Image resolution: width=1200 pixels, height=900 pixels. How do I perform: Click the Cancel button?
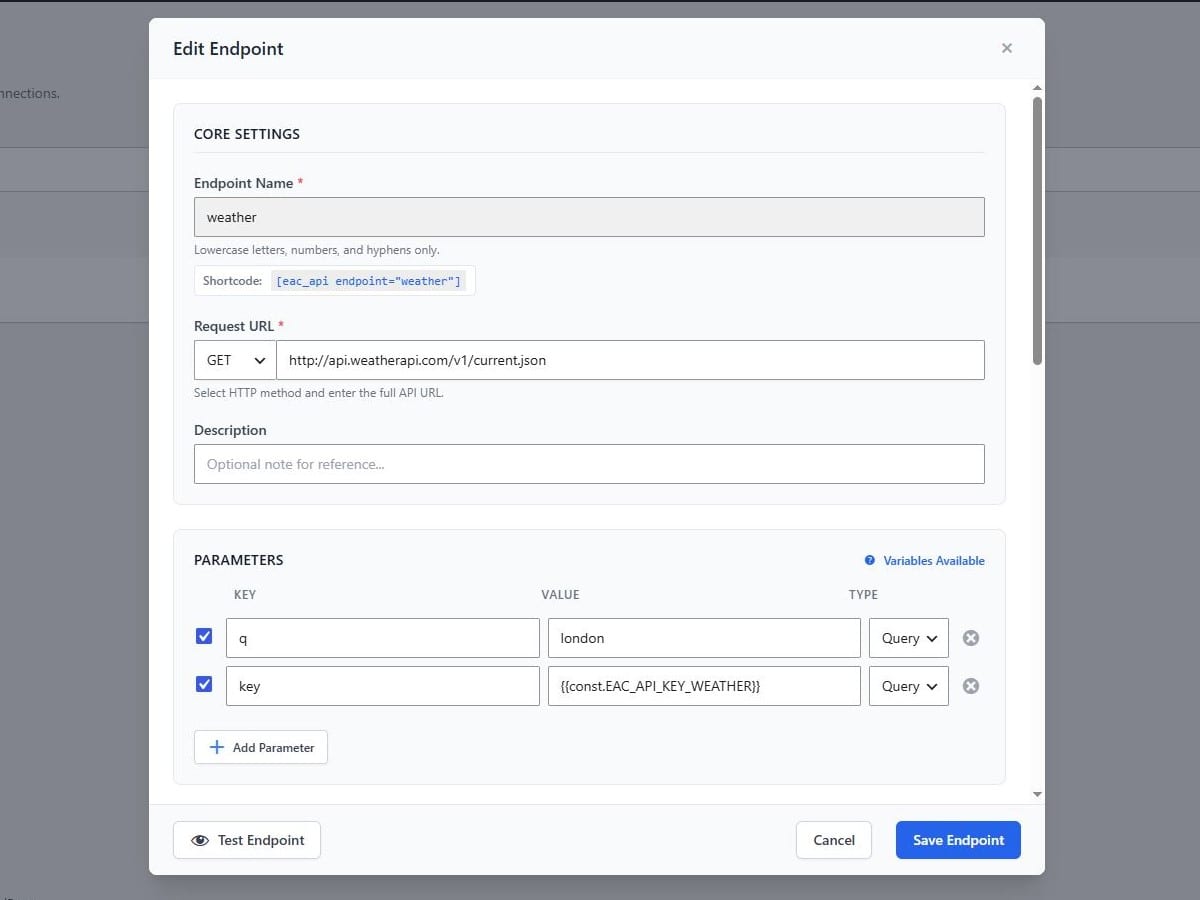[x=834, y=840]
